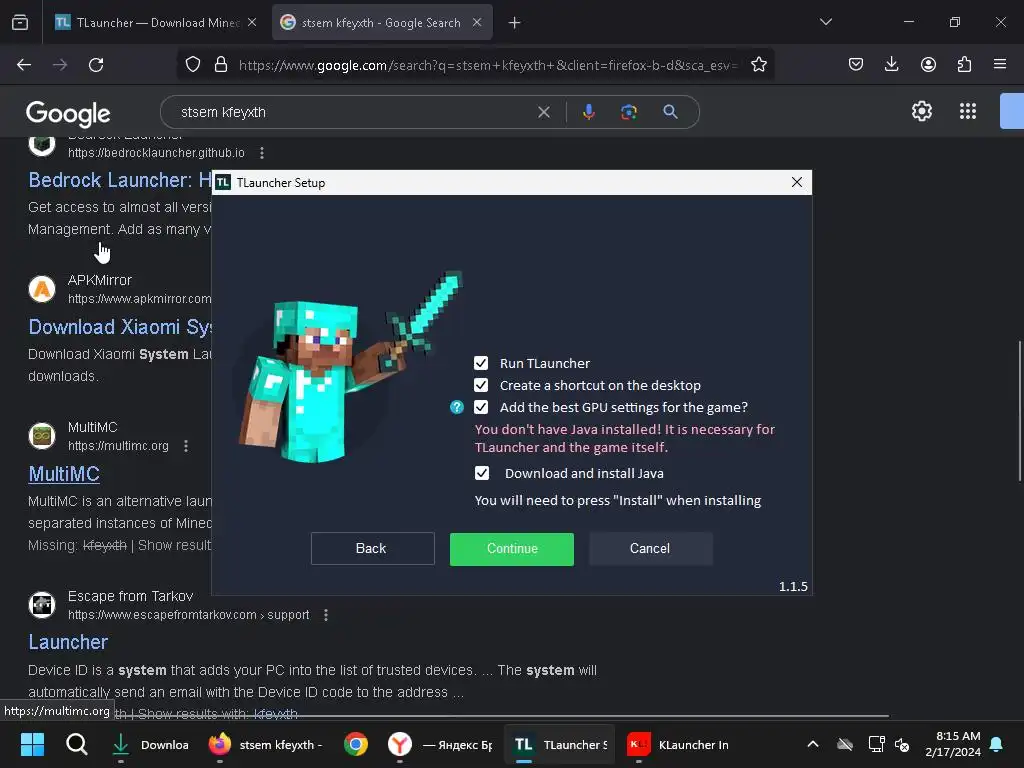This screenshot has height=768, width=1024.
Task: Click the Google search input field
Action: (353, 112)
